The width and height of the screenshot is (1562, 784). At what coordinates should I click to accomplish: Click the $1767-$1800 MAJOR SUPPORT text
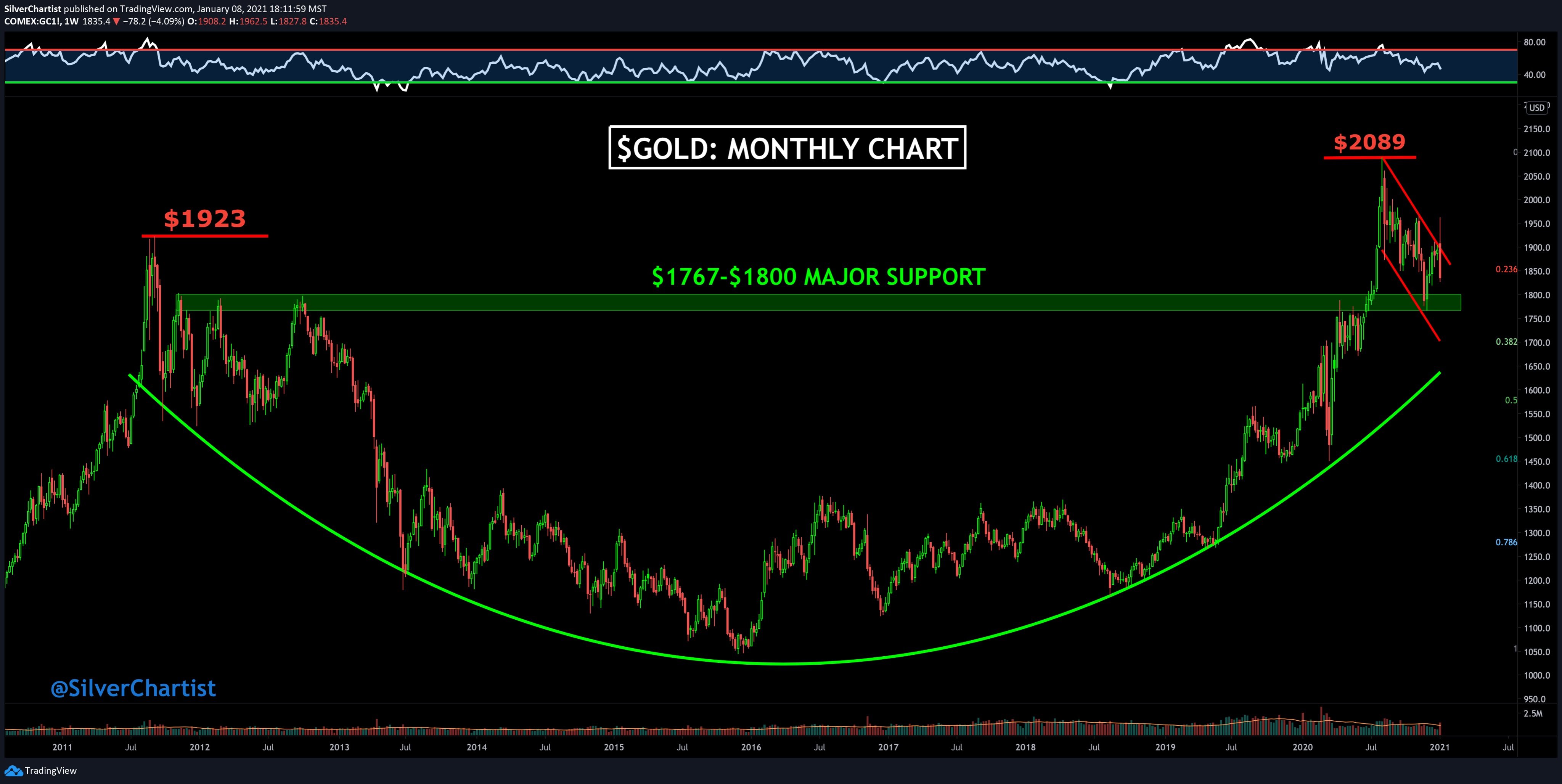[x=818, y=276]
